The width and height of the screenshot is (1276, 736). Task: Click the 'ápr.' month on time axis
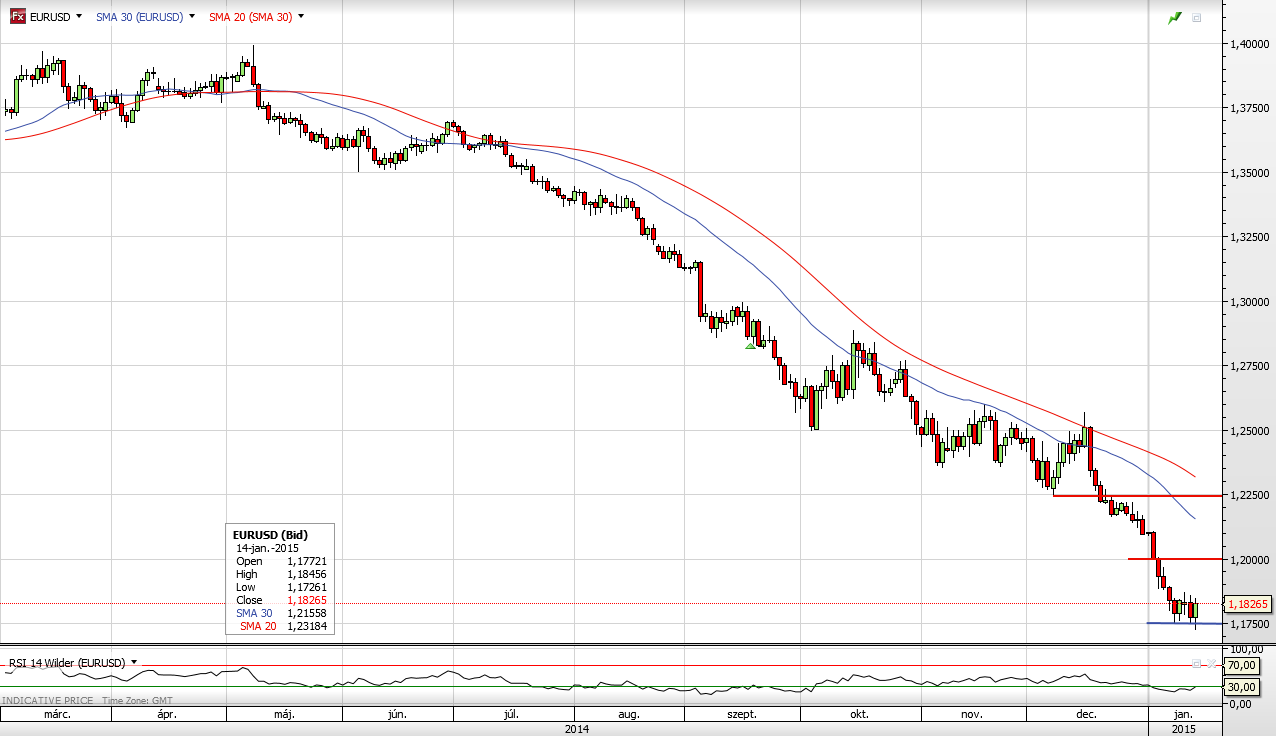coord(167,715)
